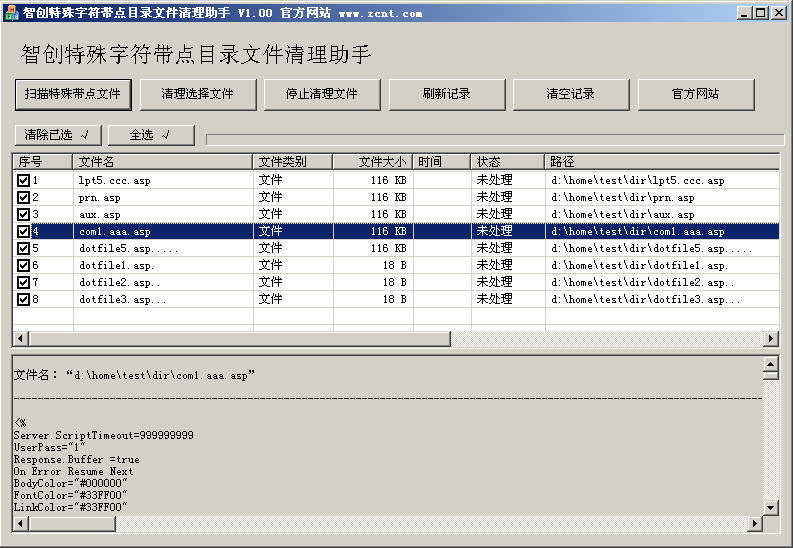This screenshot has width=794, height=548.
Task: Click Server.ScriptTimeout line in preview
Action: coord(103,436)
